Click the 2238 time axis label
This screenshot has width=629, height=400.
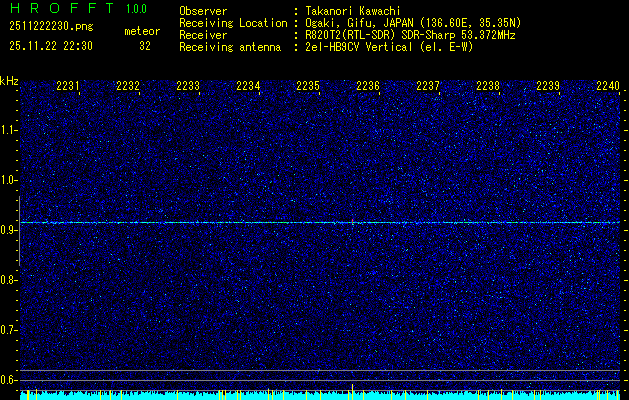point(488,86)
